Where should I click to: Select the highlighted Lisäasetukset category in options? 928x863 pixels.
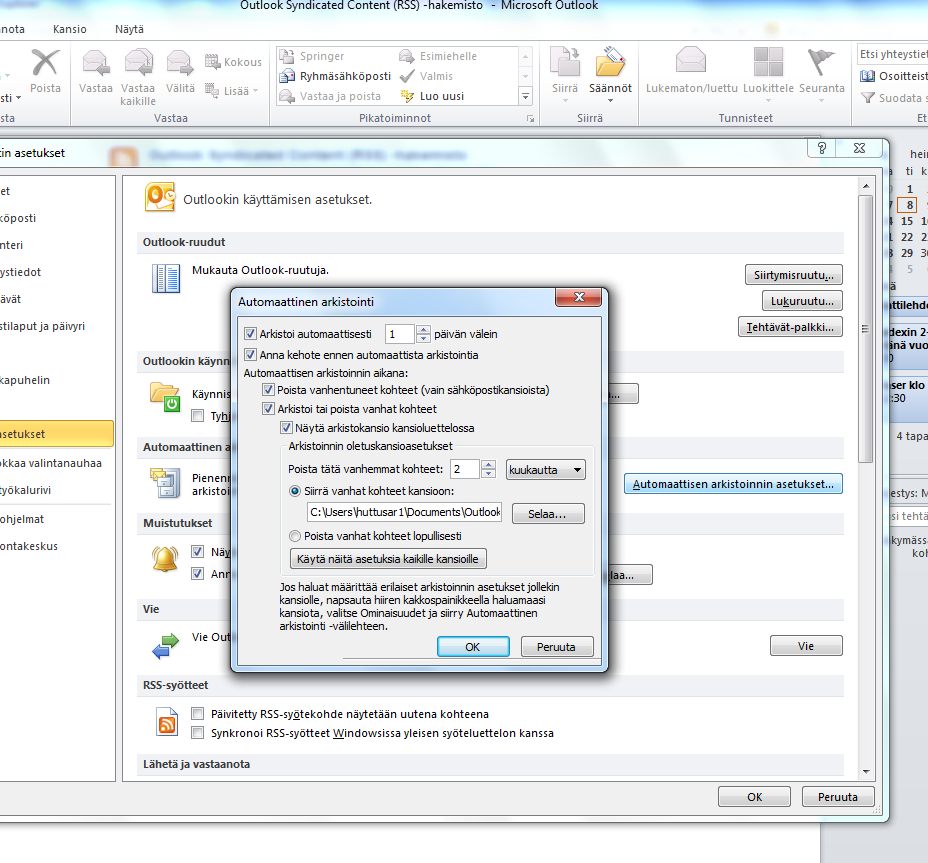(x=56, y=434)
